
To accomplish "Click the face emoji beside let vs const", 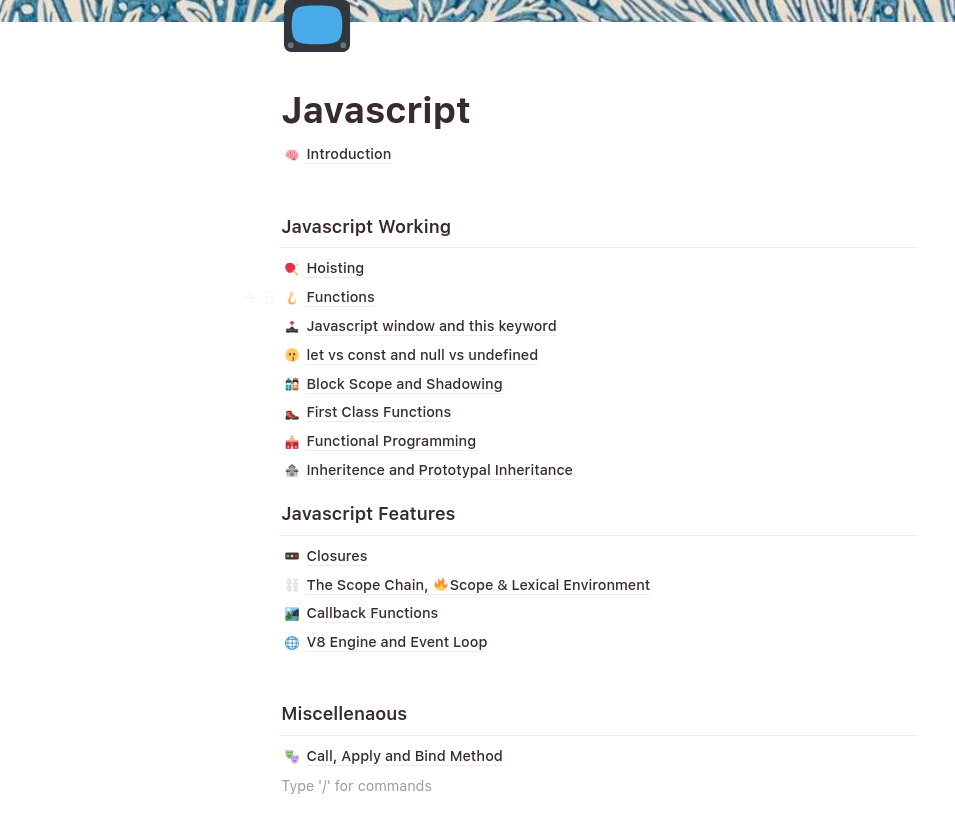I will (x=292, y=355).
